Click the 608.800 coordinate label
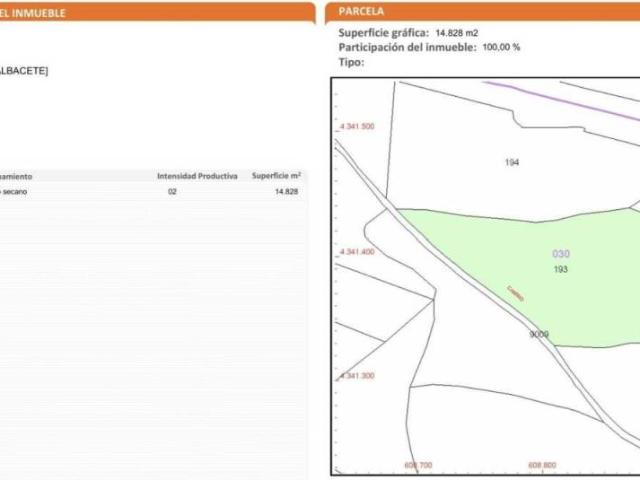The height and width of the screenshot is (480, 640). [542, 465]
